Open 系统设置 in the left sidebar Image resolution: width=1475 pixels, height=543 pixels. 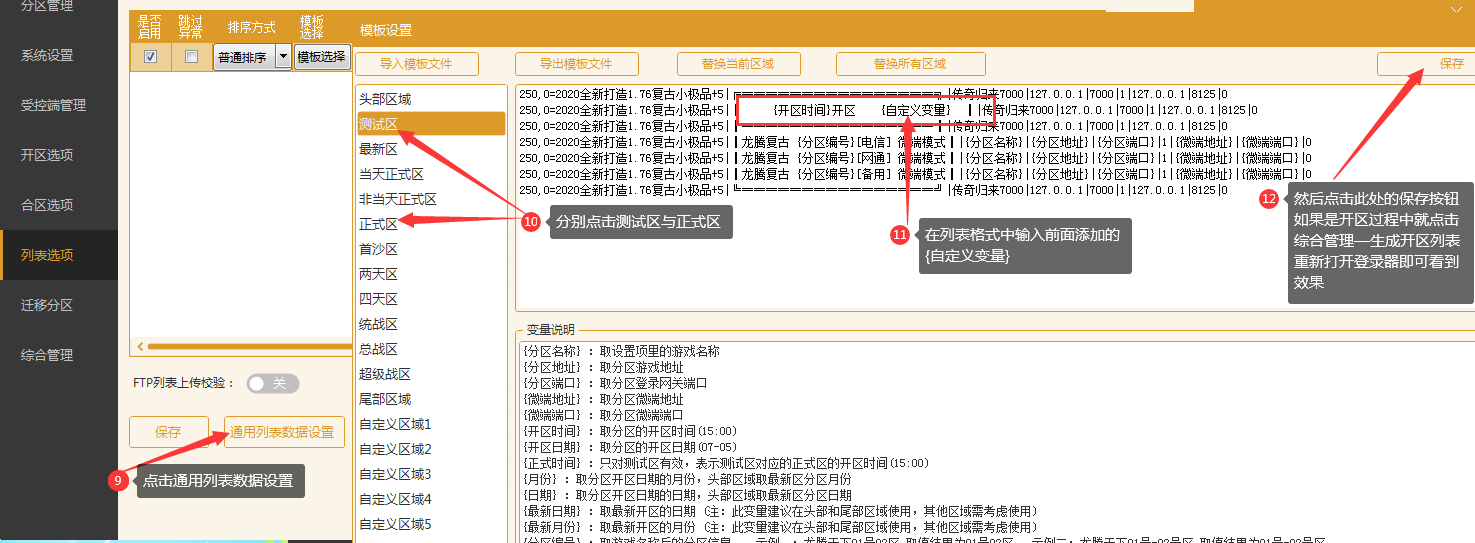click(47, 55)
